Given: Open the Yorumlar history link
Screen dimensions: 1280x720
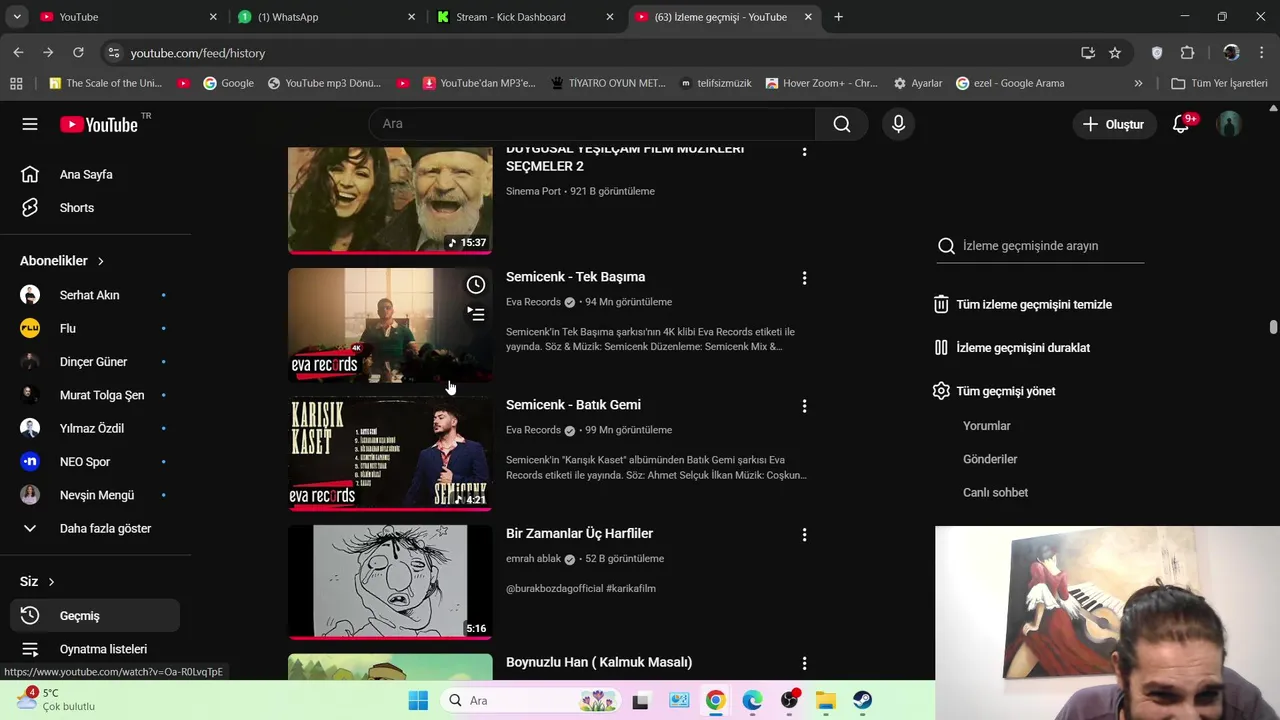Looking at the screenshot, I should [987, 426].
